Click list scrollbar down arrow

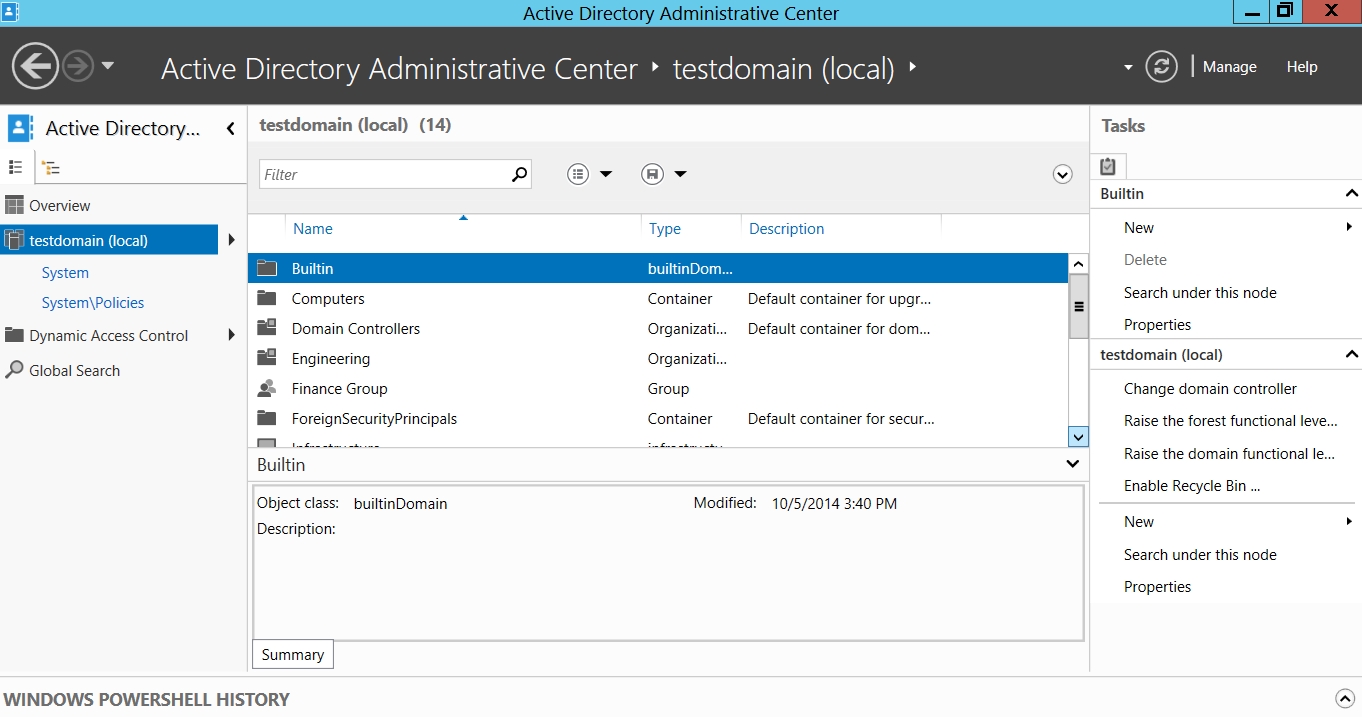point(1078,436)
